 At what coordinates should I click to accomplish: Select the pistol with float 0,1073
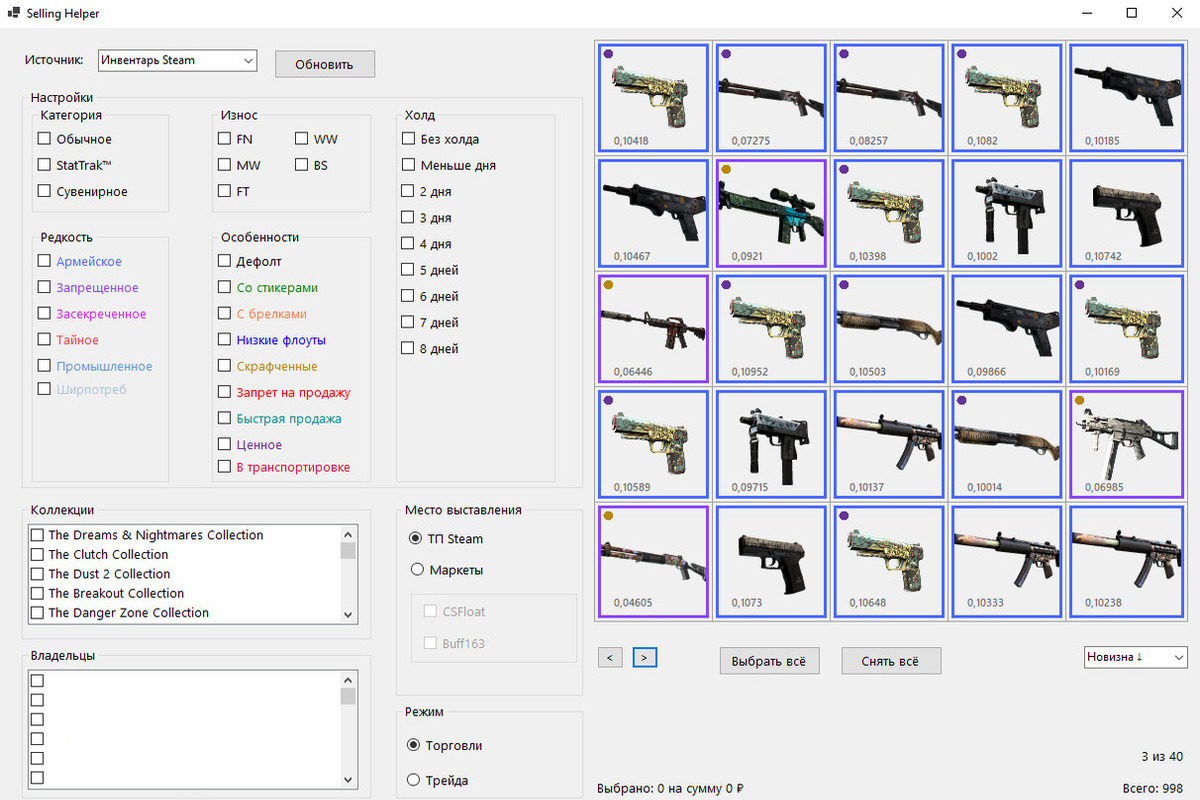[772, 560]
